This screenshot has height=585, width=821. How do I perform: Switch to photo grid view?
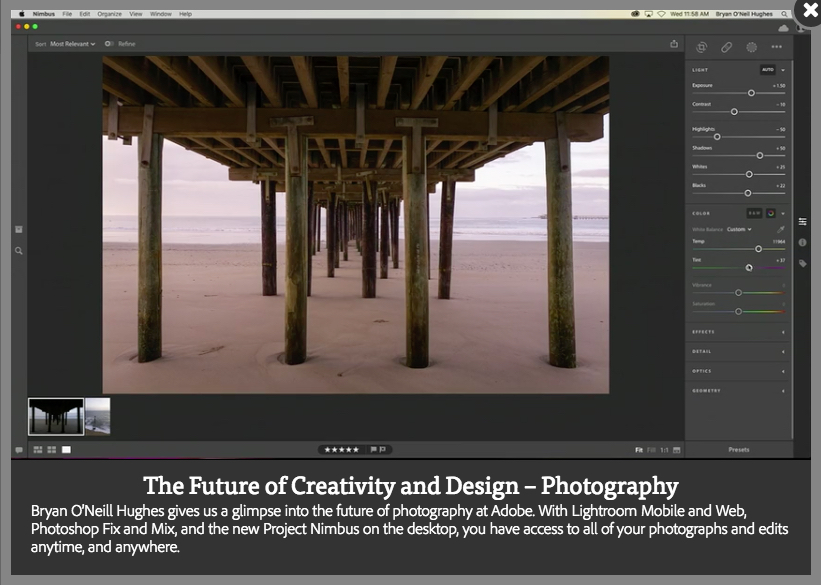point(38,450)
